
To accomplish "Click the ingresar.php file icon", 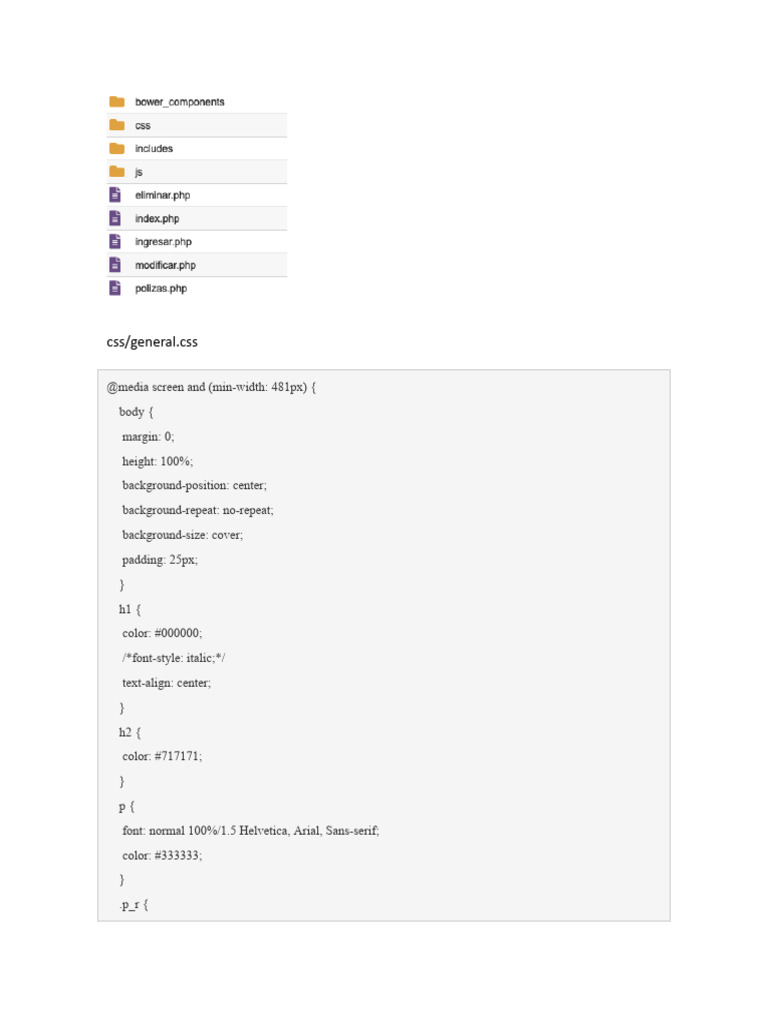I will coord(116,241).
